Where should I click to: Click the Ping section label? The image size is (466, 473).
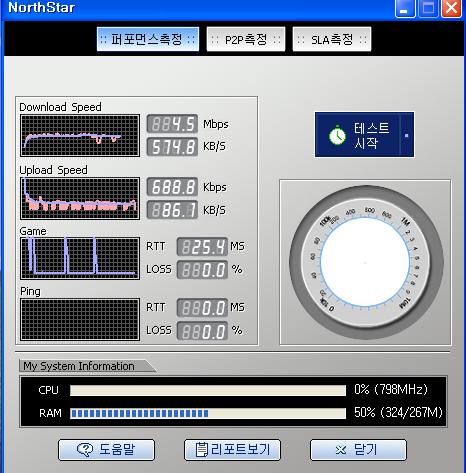tap(30, 291)
